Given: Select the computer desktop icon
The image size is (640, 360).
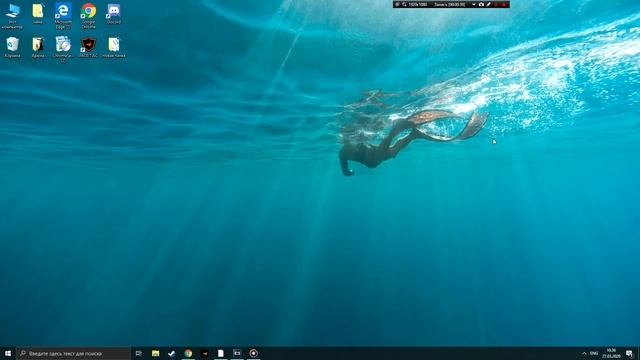Looking at the screenshot, I should click(12, 16).
